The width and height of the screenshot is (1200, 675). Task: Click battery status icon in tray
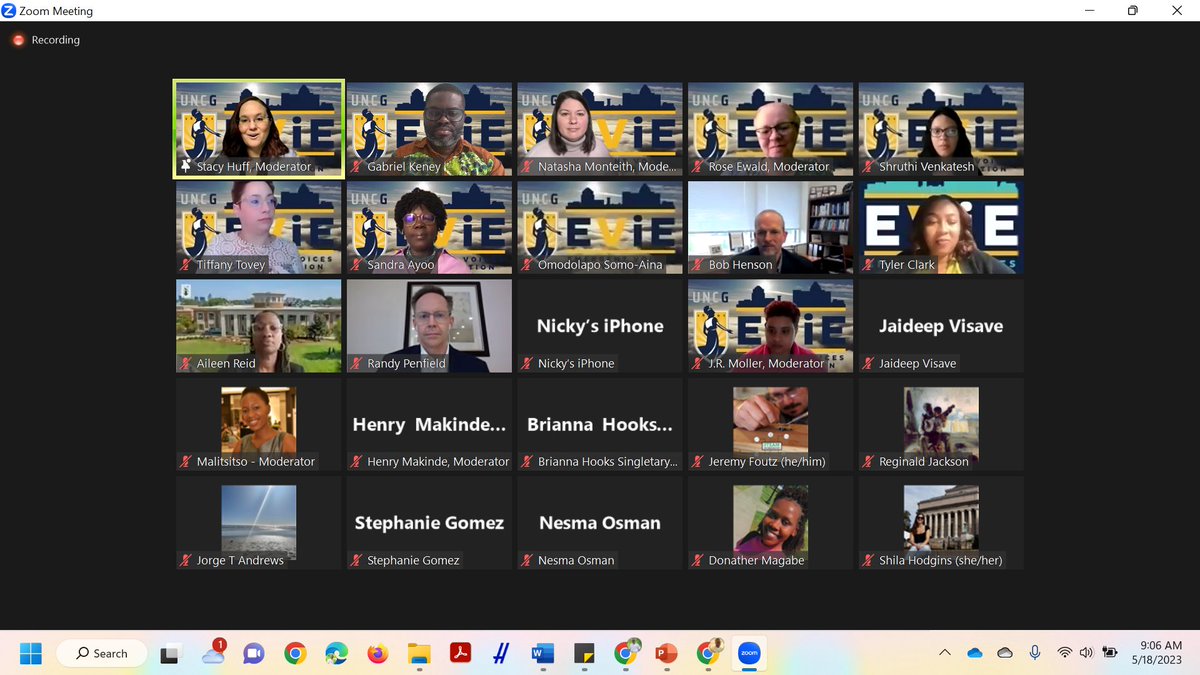click(1110, 653)
